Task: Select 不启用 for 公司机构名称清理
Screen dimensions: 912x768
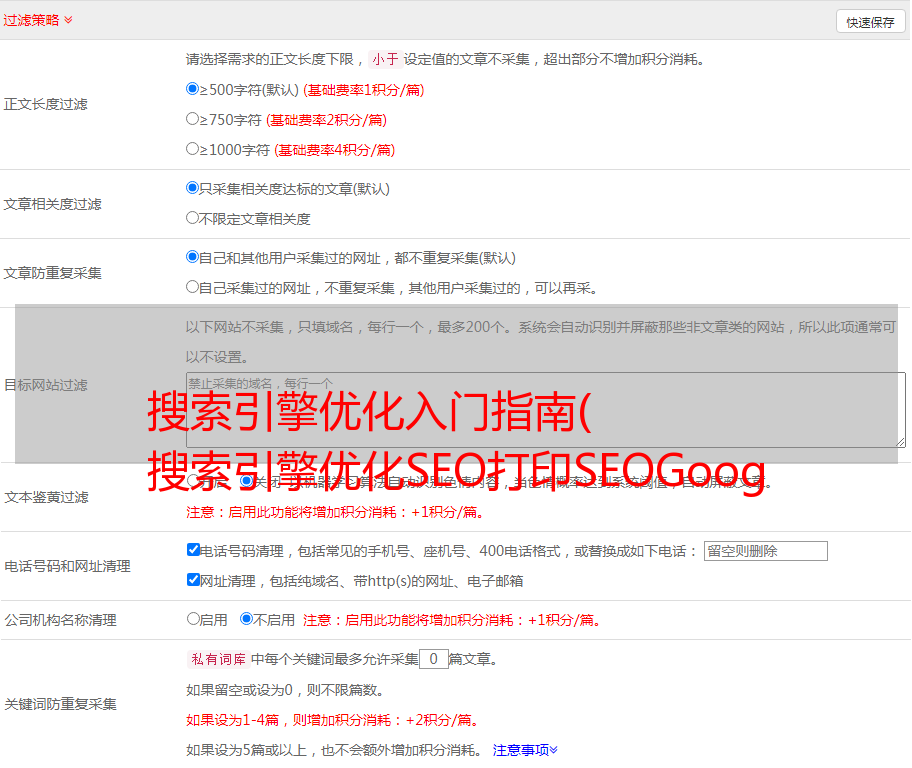Action: pos(247,618)
